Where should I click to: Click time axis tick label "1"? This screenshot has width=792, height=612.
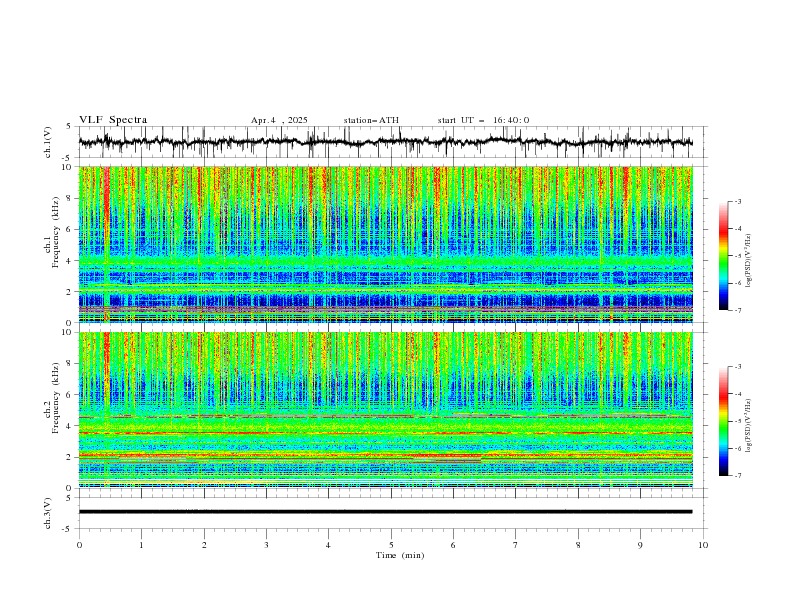(141, 545)
